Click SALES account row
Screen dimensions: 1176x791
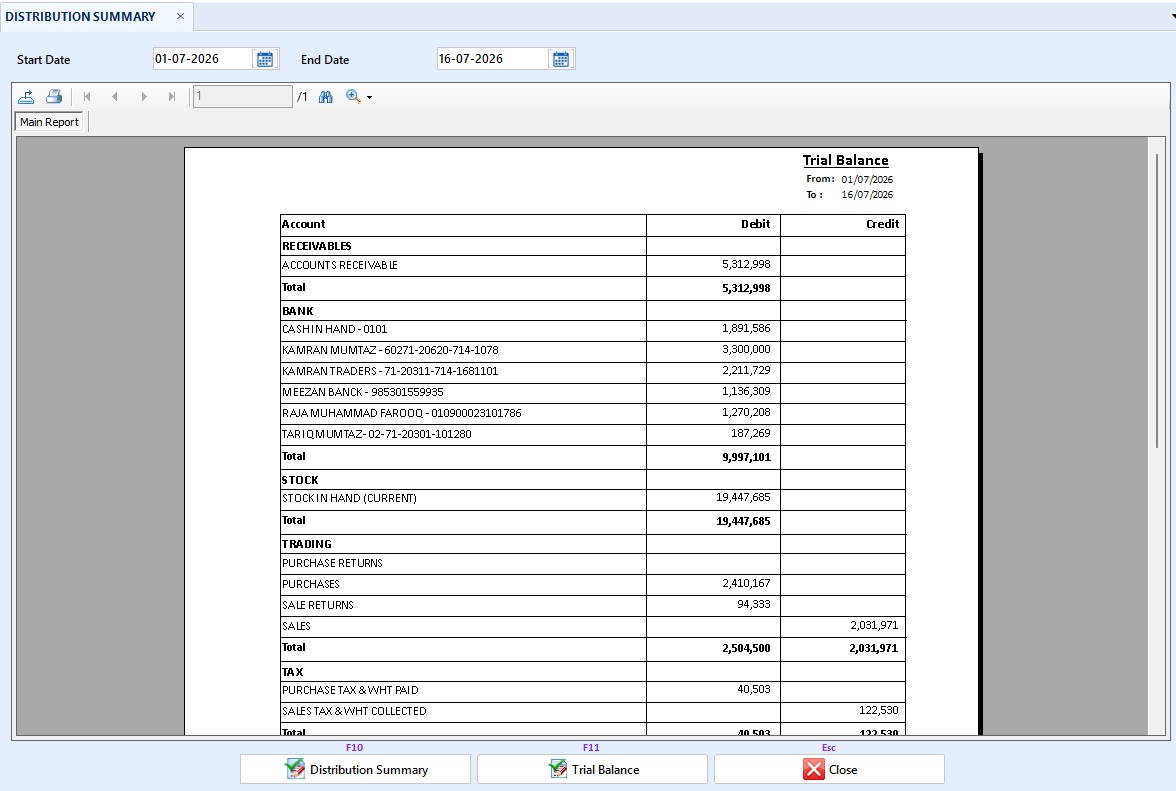pos(592,626)
